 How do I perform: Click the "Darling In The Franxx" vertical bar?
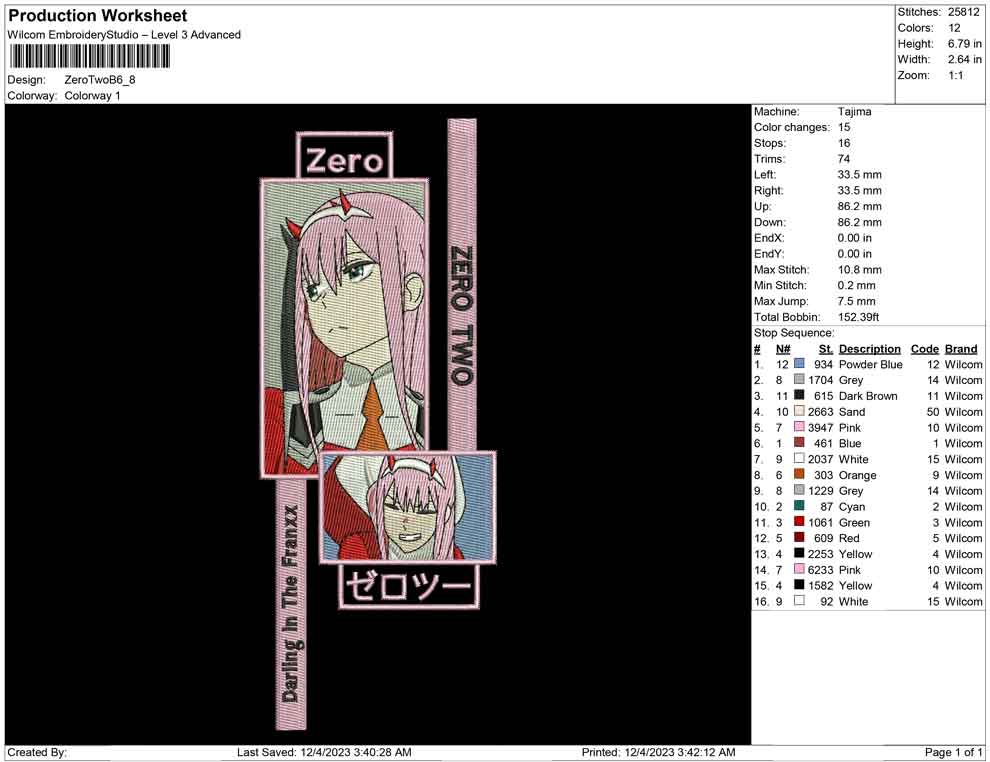(291, 604)
